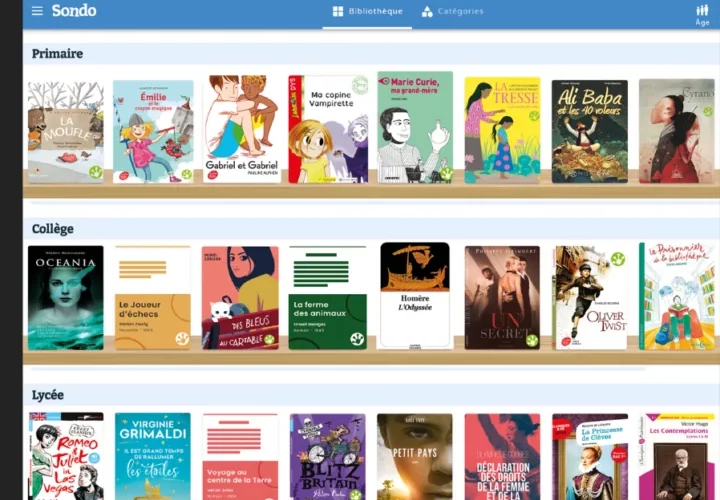Click green accessibility badge on La Moufle

tap(96, 172)
